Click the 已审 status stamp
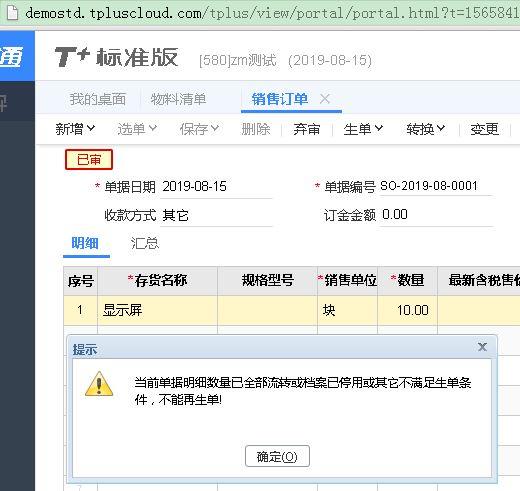This screenshot has height=491, width=520. [89, 160]
